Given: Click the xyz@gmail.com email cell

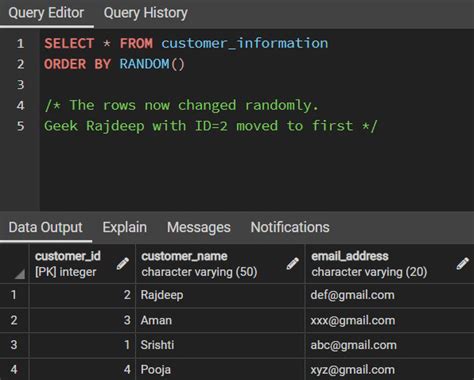Looking at the screenshot, I should click(x=389, y=369).
